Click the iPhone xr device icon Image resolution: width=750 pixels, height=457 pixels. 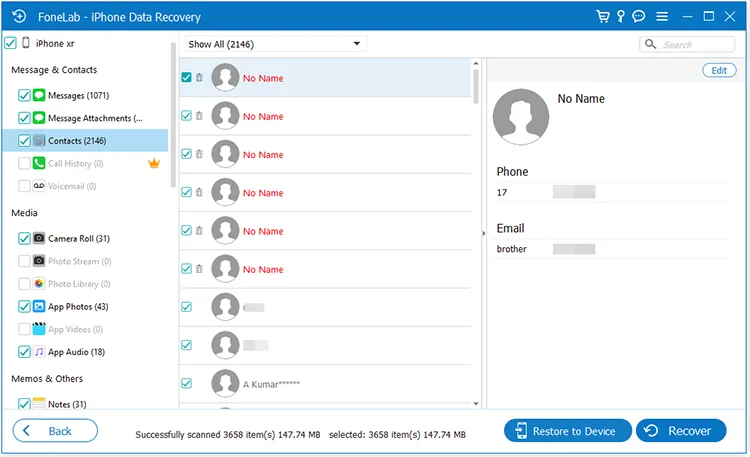[x=26, y=43]
